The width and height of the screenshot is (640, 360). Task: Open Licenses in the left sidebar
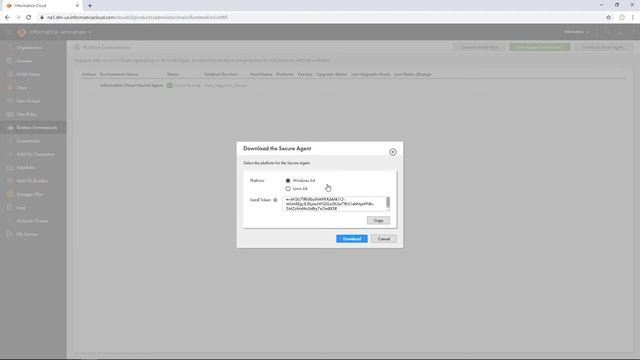pyautogui.click(x=24, y=61)
